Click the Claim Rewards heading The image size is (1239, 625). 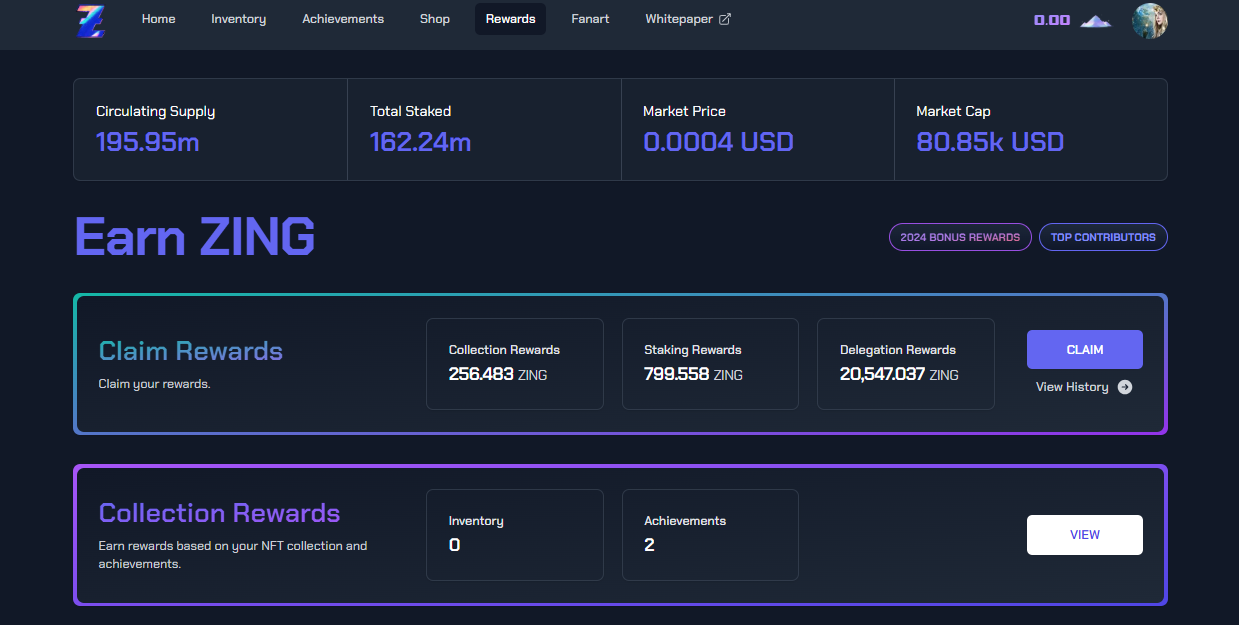coord(191,351)
